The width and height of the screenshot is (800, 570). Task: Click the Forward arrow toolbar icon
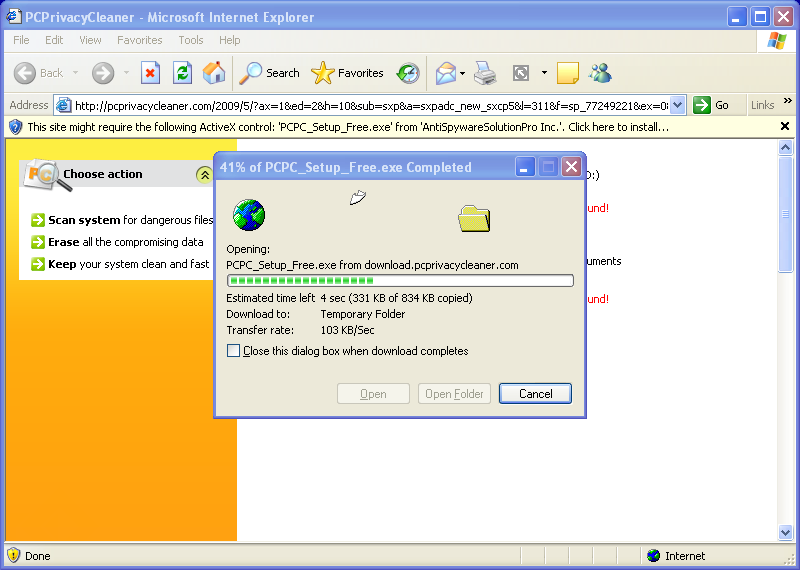[x=103, y=73]
